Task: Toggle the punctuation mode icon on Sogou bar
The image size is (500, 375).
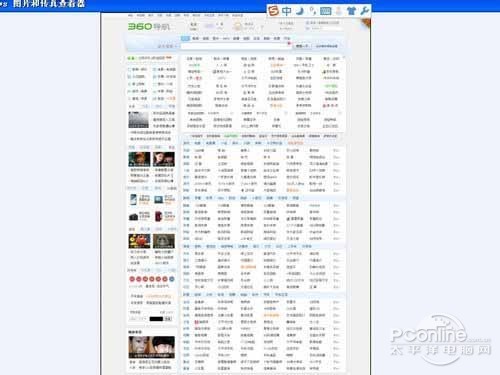Action: pos(313,11)
